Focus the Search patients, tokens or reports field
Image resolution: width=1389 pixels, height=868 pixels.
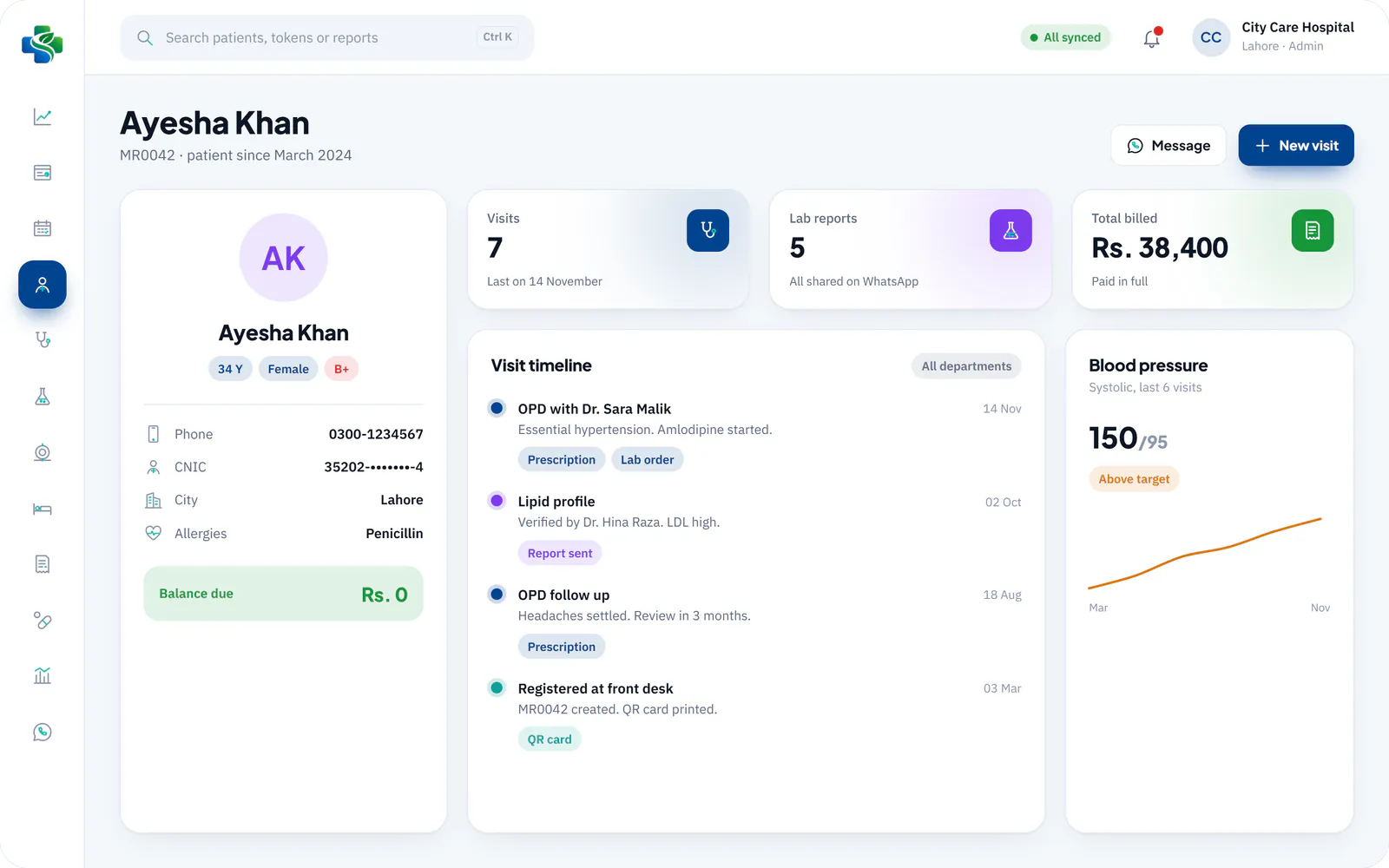pyautogui.click(x=326, y=37)
